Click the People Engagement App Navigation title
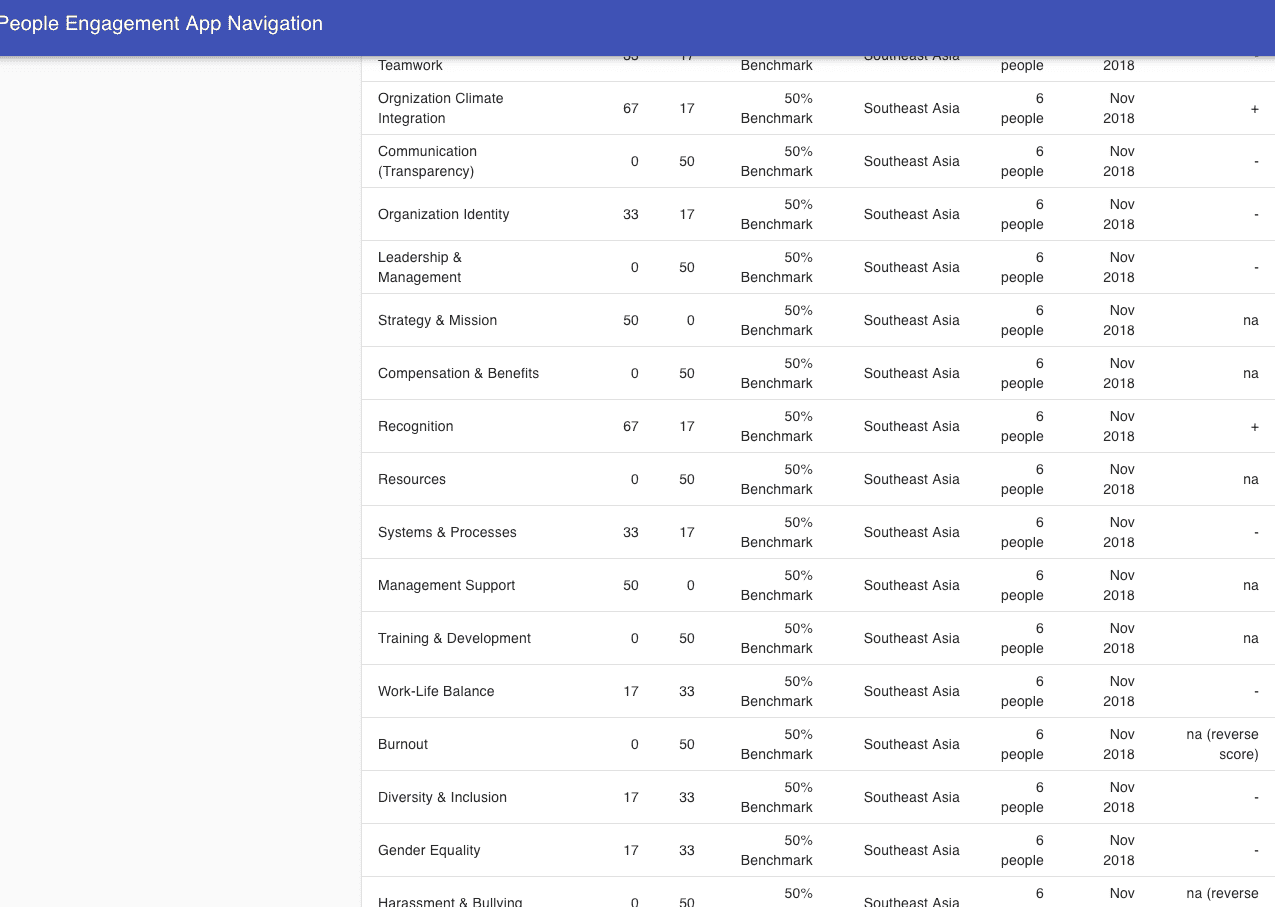1275x907 pixels. point(160,23)
